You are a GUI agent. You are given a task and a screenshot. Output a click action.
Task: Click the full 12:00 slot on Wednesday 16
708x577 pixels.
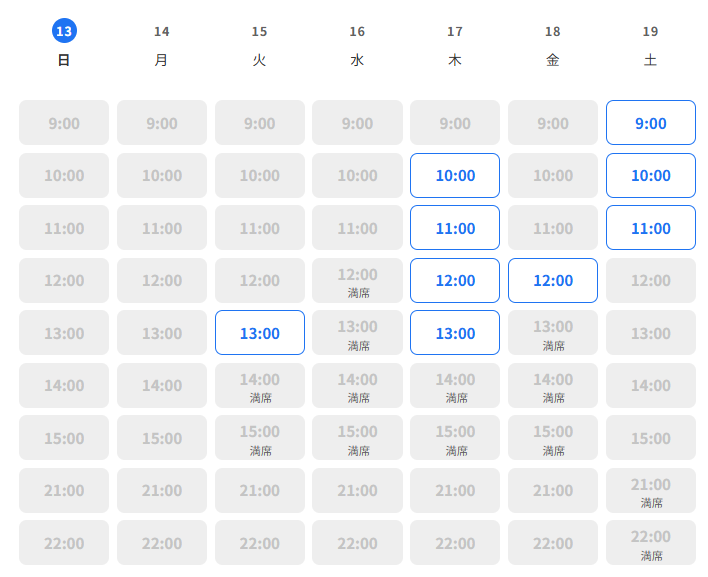357,280
